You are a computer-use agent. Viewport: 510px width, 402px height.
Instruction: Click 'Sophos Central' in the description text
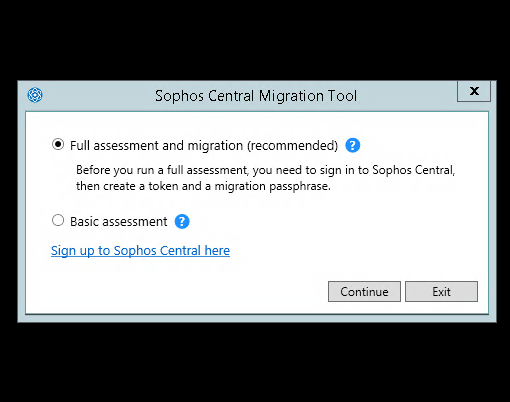(x=413, y=170)
